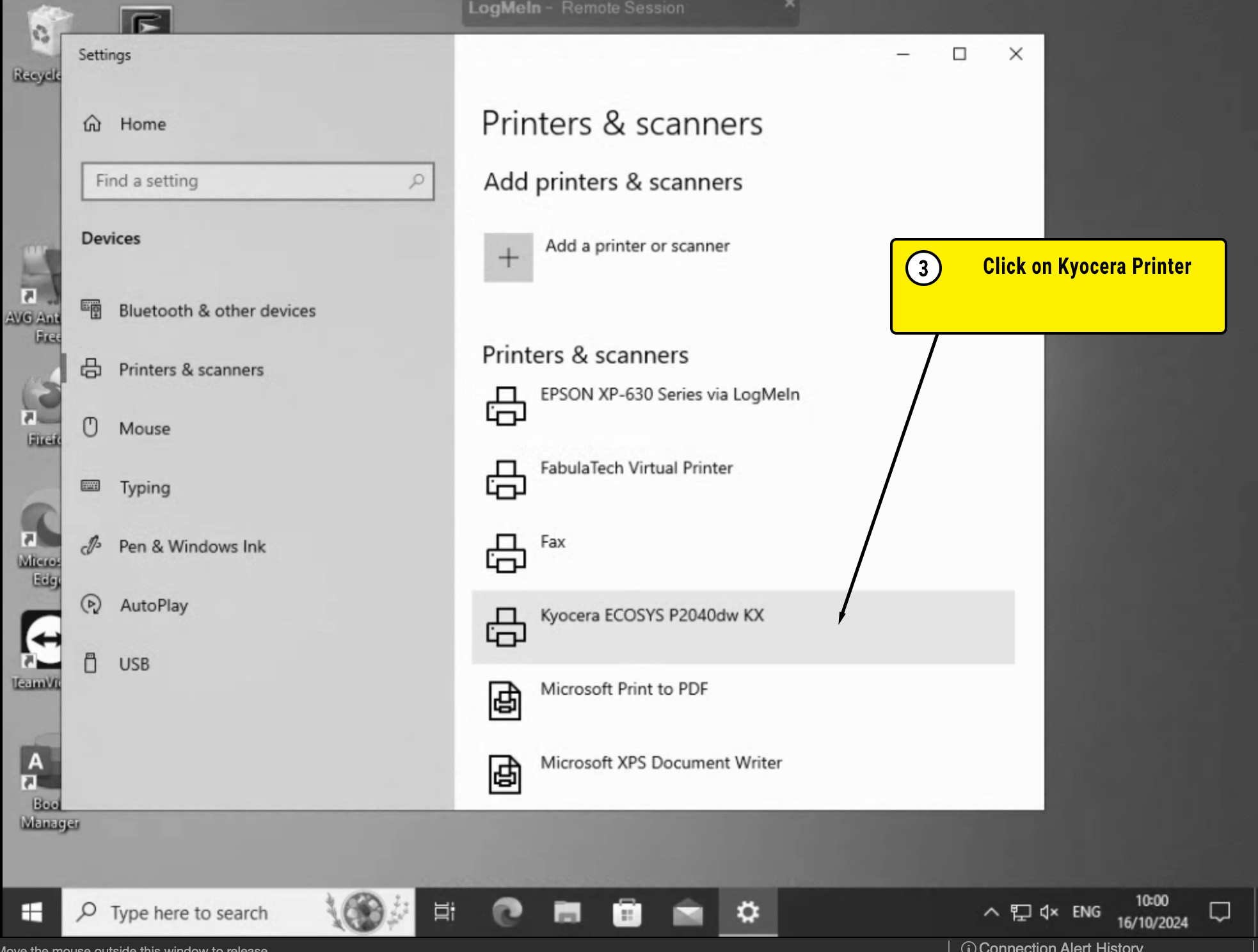Image resolution: width=1258 pixels, height=952 pixels.
Task: Click the Bluetooth devices sidebar icon
Action: point(91,310)
